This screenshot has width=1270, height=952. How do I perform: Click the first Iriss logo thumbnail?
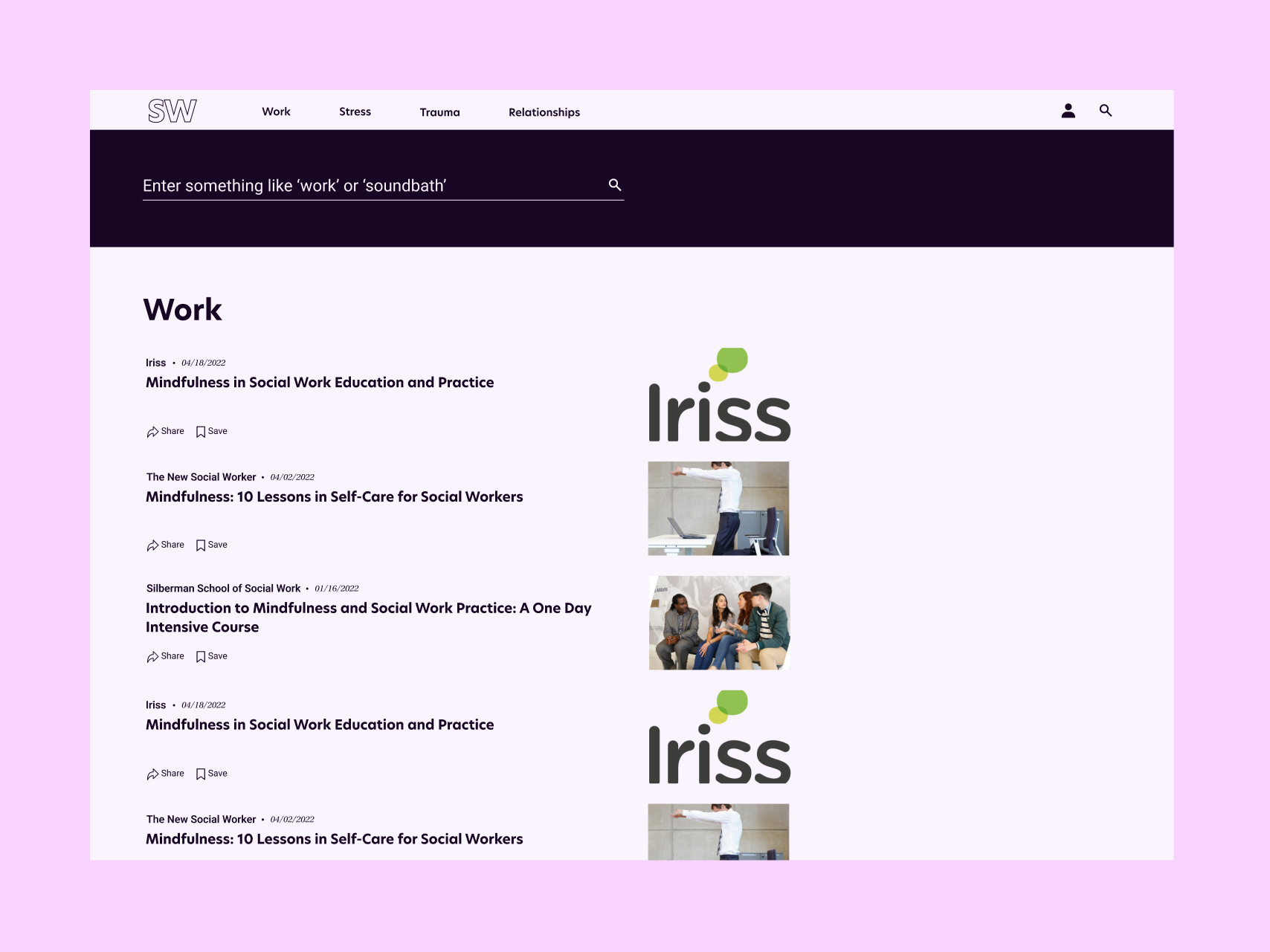(x=719, y=395)
